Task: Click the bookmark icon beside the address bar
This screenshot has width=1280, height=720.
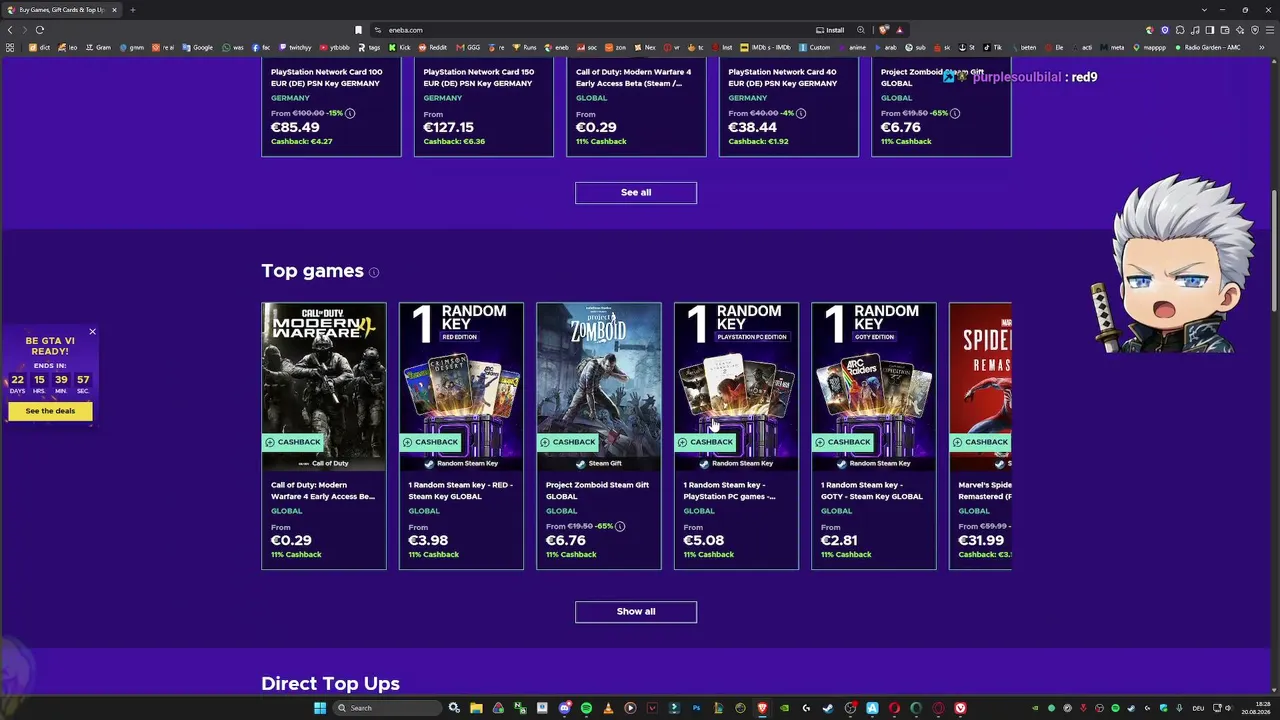Action: tap(358, 30)
